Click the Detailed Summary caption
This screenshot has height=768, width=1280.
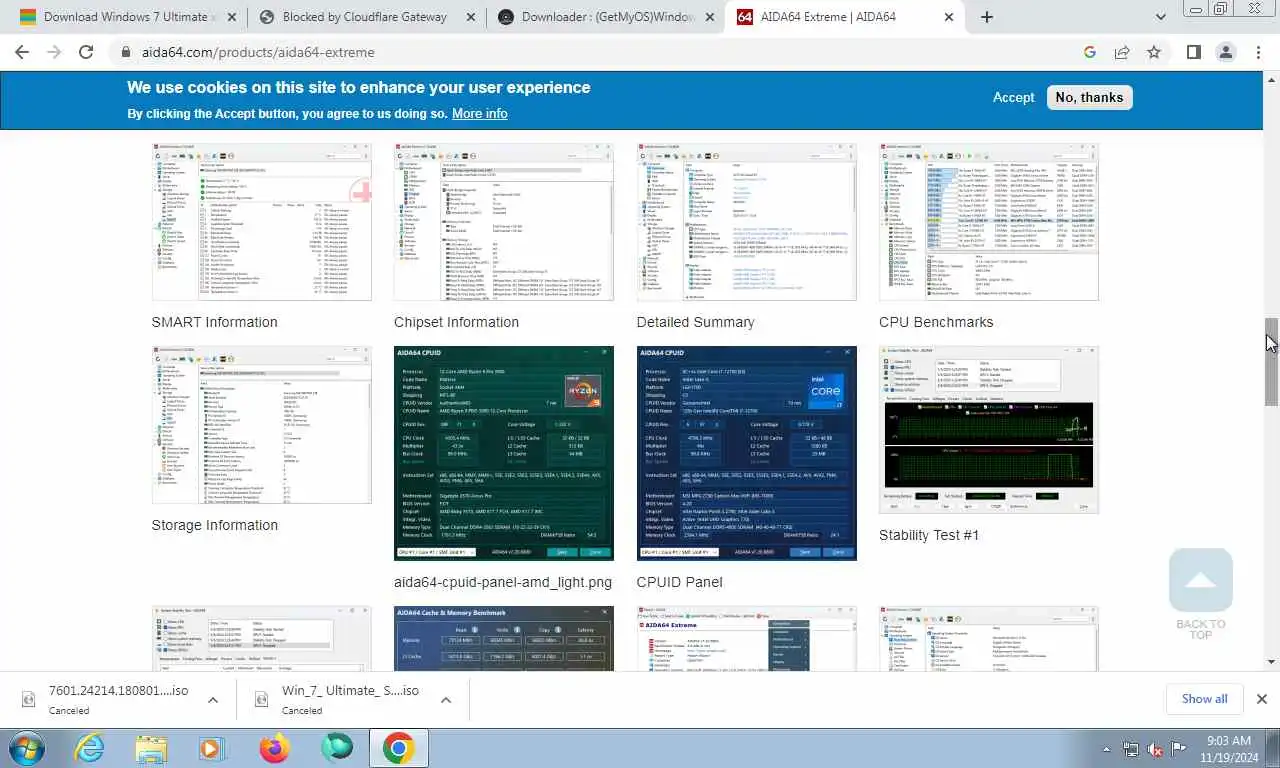click(695, 322)
